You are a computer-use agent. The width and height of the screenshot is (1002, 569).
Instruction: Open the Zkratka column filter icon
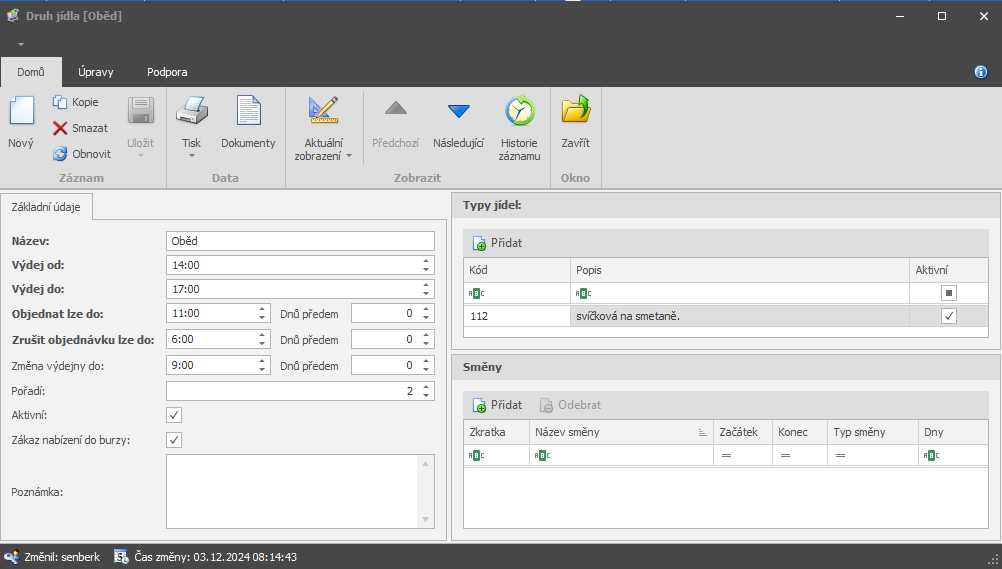(x=477, y=455)
